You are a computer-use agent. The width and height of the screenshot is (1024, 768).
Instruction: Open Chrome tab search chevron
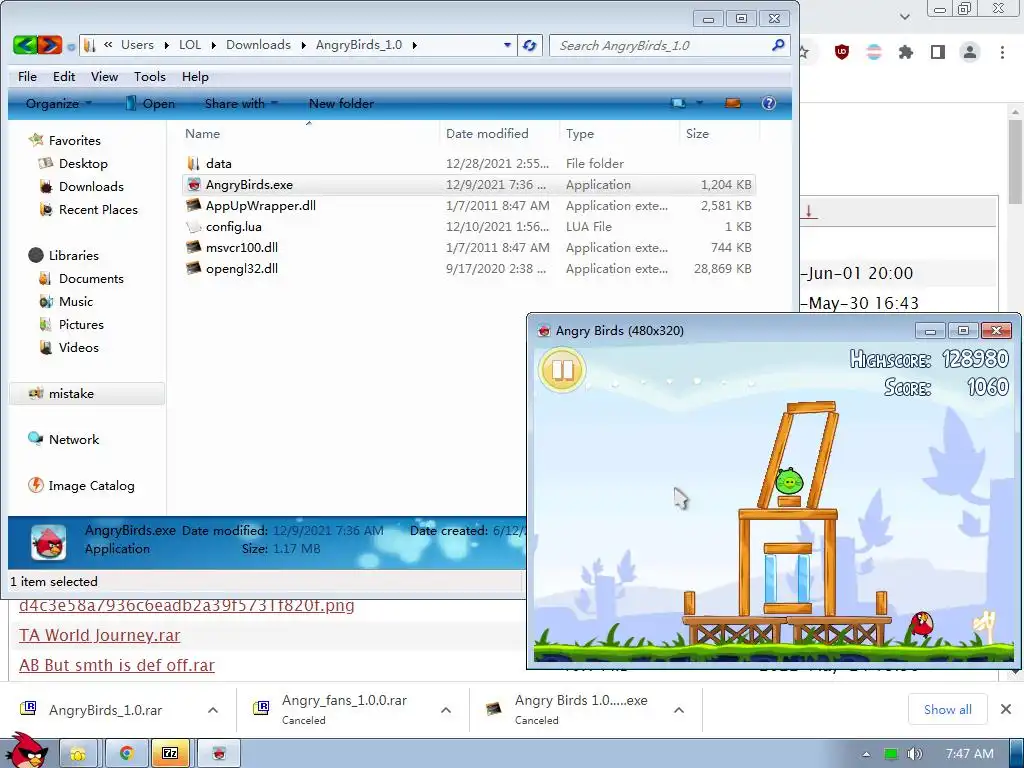[904, 17]
